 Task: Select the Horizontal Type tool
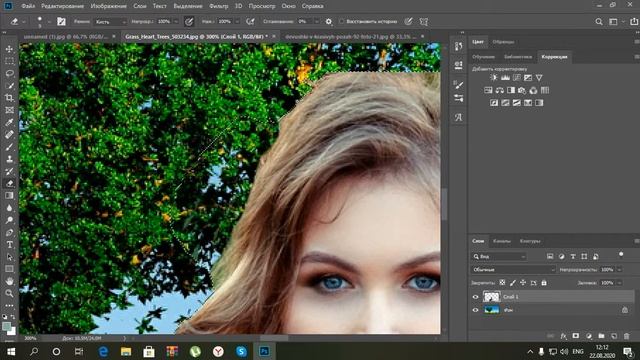click(9, 245)
